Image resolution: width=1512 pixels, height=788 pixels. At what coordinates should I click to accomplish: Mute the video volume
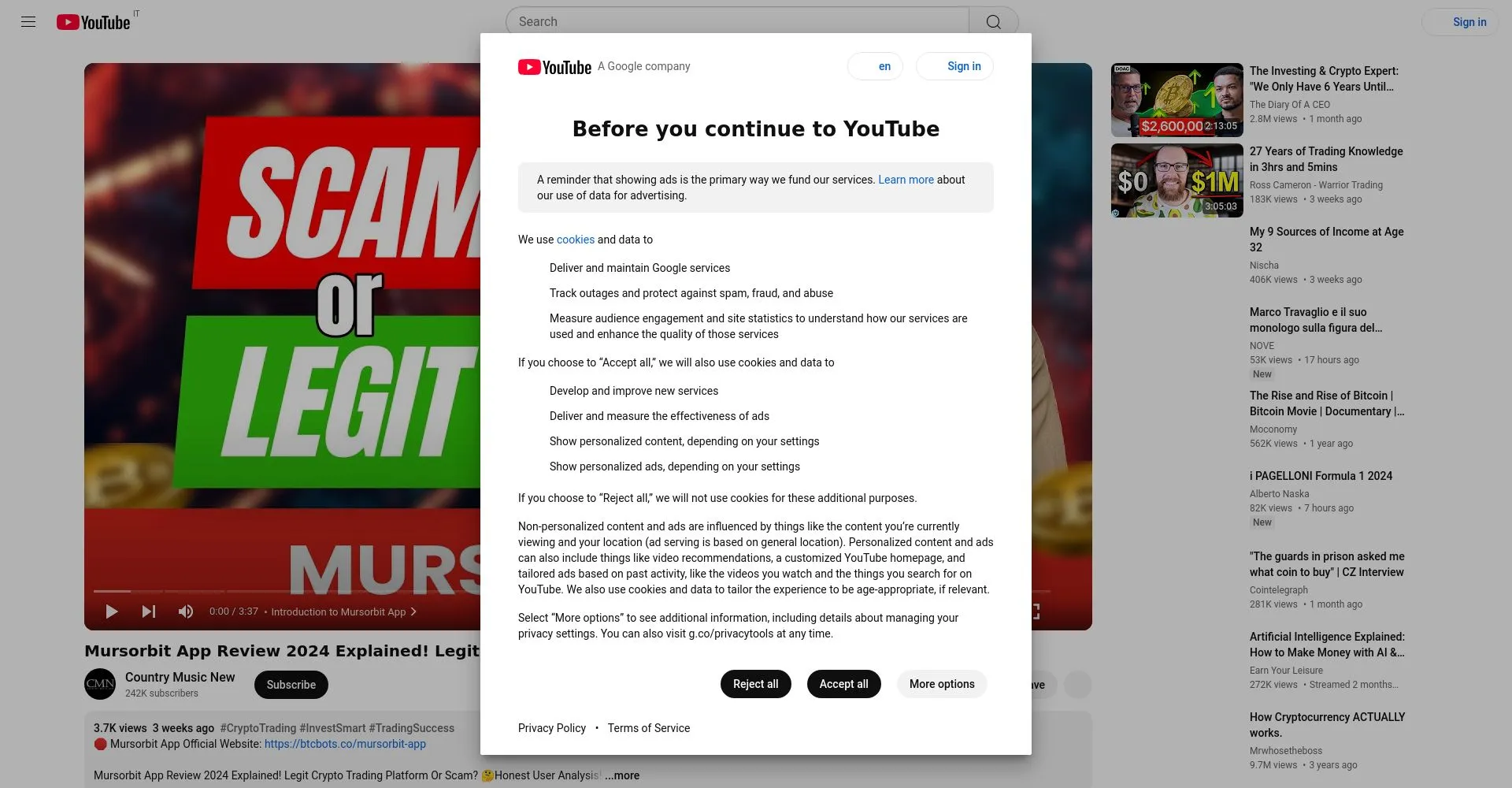click(186, 611)
